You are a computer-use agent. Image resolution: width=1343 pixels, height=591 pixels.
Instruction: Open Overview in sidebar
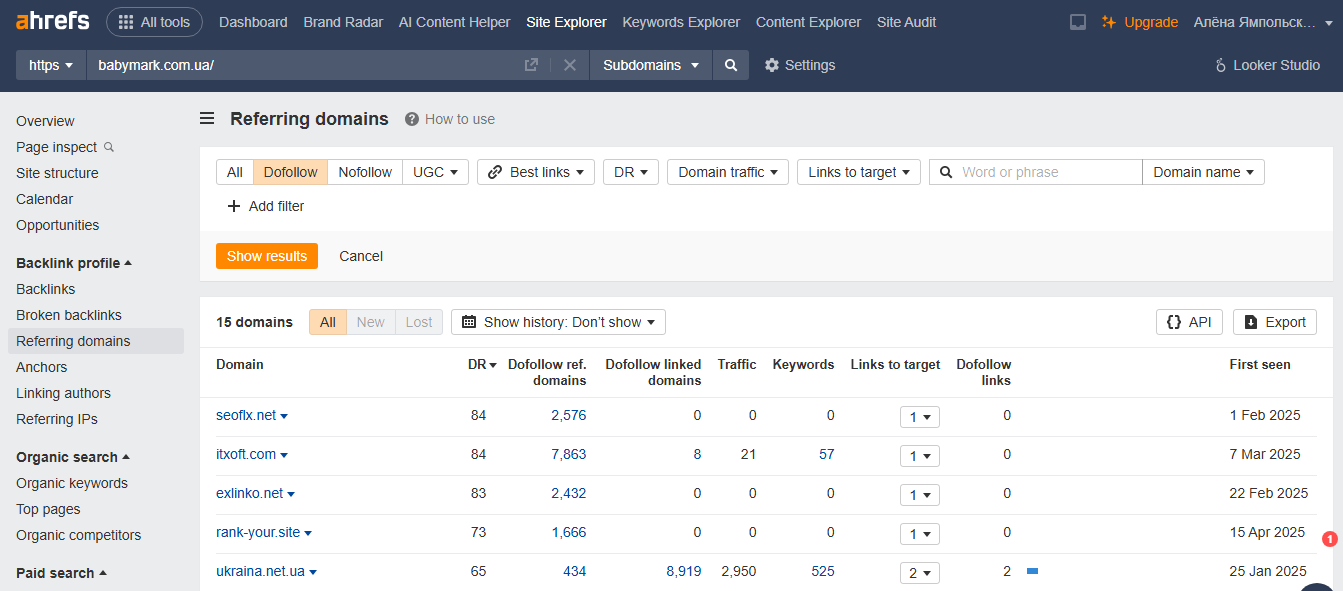[45, 121]
